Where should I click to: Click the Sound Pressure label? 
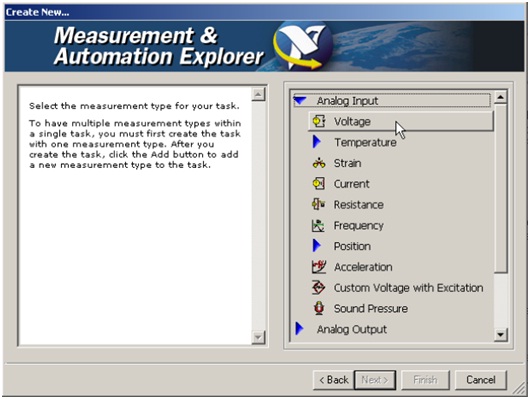[371, 308]
